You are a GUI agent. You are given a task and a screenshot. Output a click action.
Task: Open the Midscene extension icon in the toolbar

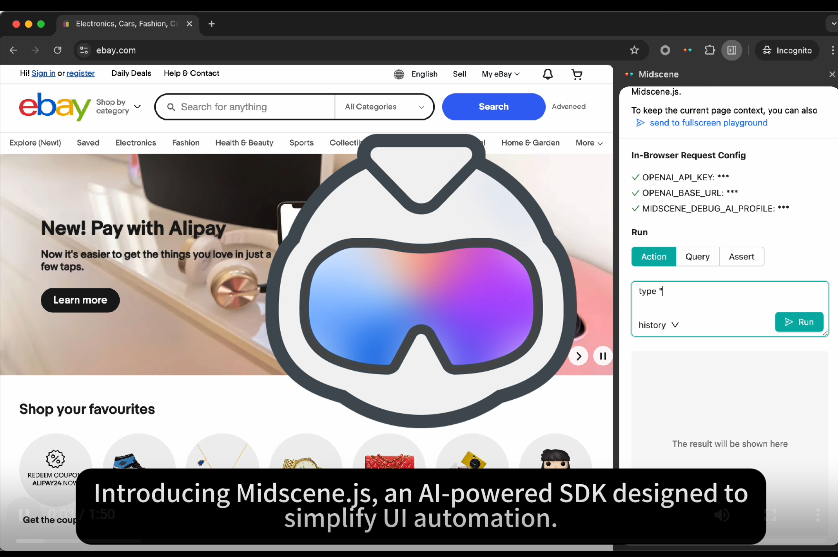tap(688, 50)
